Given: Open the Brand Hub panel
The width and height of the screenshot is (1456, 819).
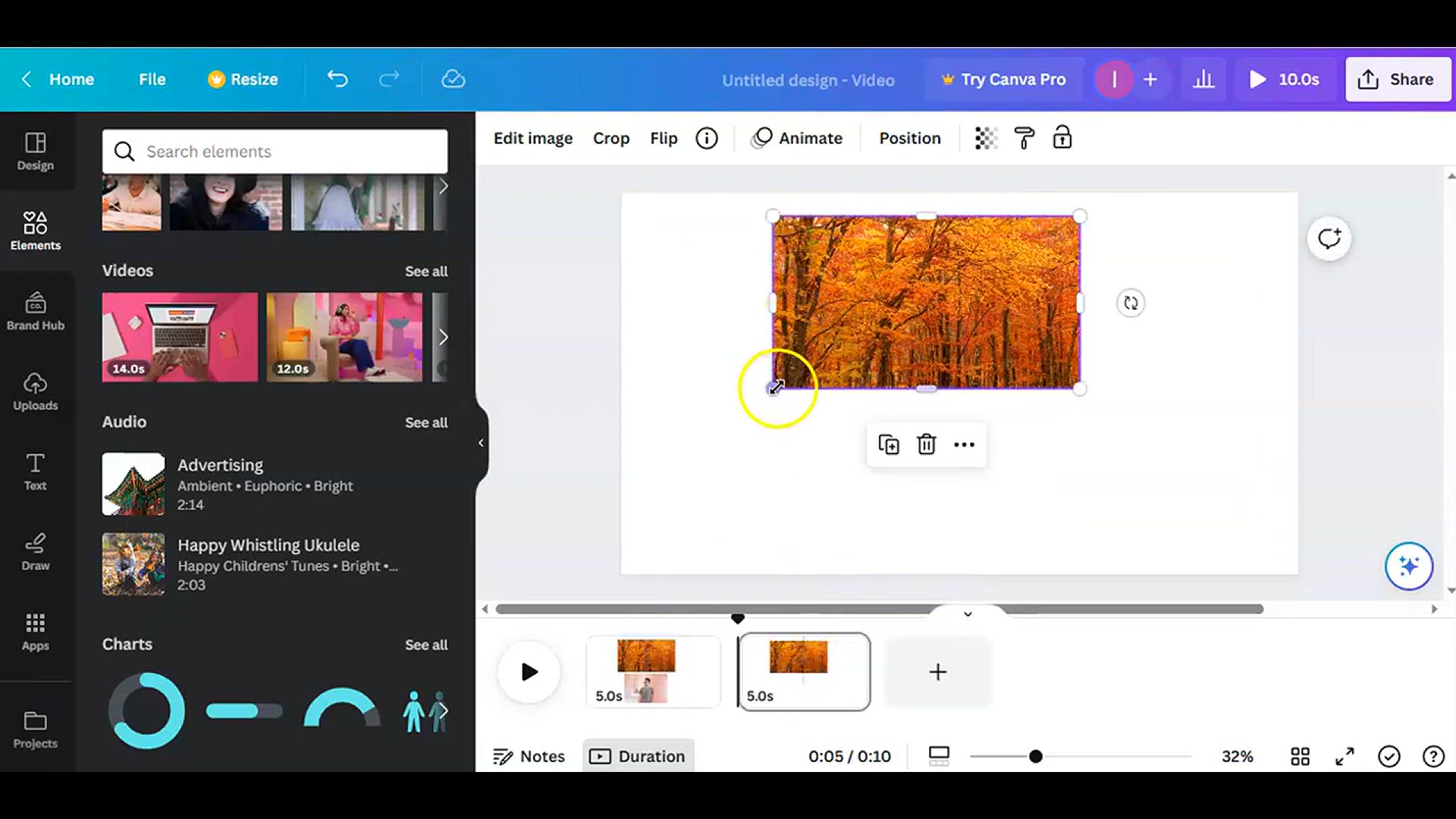Looking at the screenshot, I should [36, 311].
